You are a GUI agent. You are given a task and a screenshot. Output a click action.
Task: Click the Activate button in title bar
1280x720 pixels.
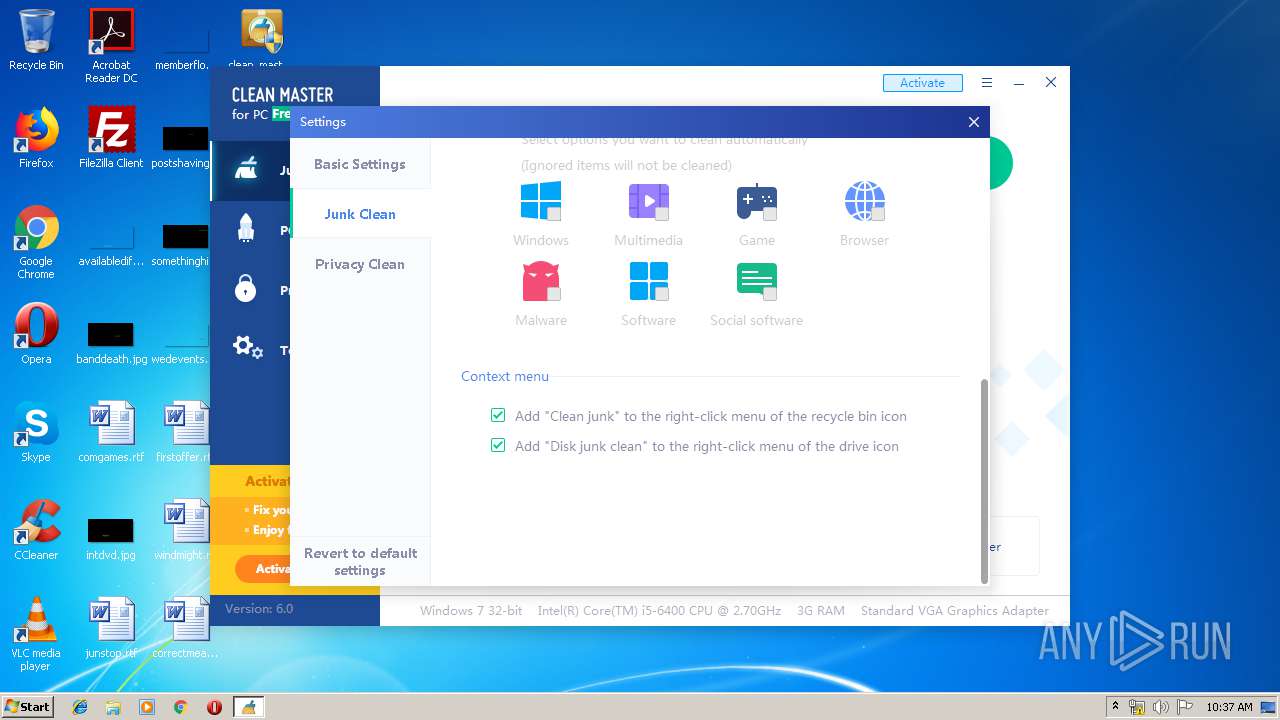pos(922,83)
